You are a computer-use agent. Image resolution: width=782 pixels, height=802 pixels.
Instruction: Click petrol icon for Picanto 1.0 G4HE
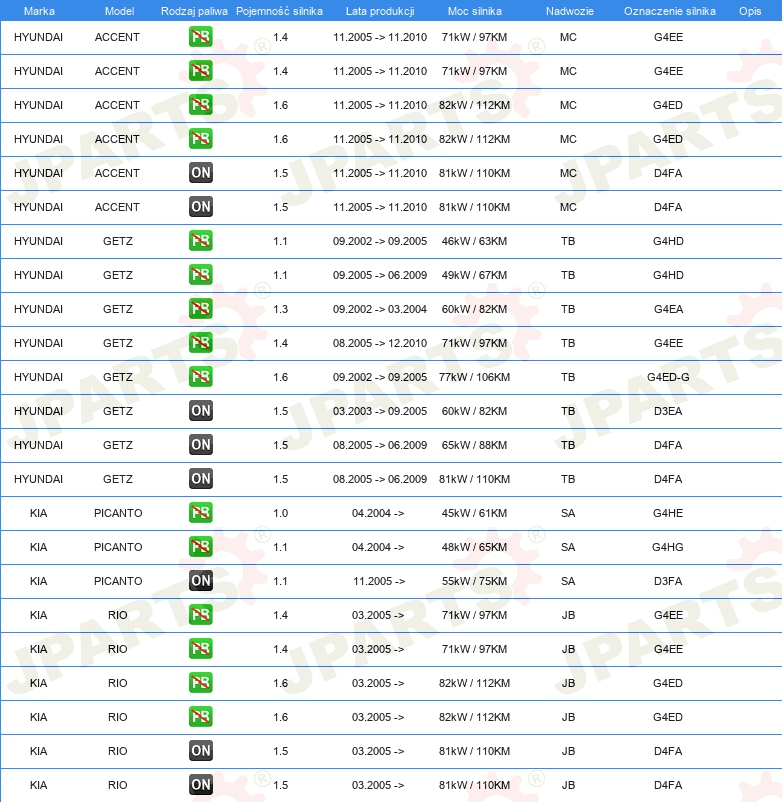(x=200, y=513)
